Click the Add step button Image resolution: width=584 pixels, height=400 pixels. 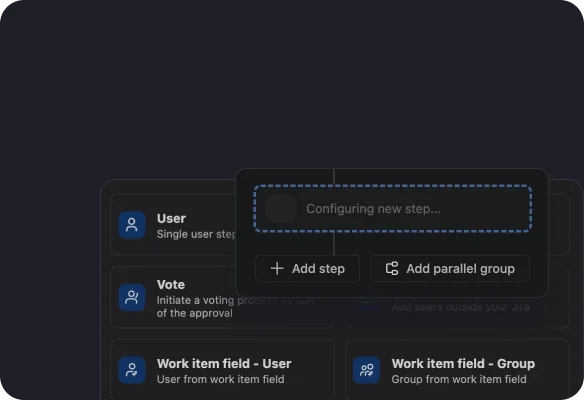click(x=307, y=269)
